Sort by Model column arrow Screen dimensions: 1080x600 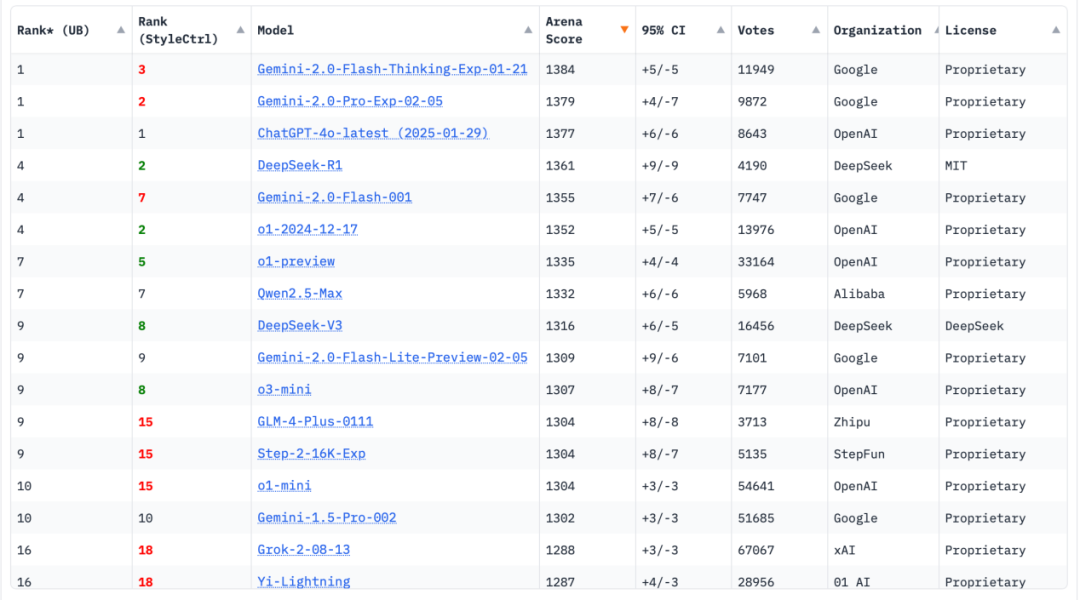click(528, 30)
